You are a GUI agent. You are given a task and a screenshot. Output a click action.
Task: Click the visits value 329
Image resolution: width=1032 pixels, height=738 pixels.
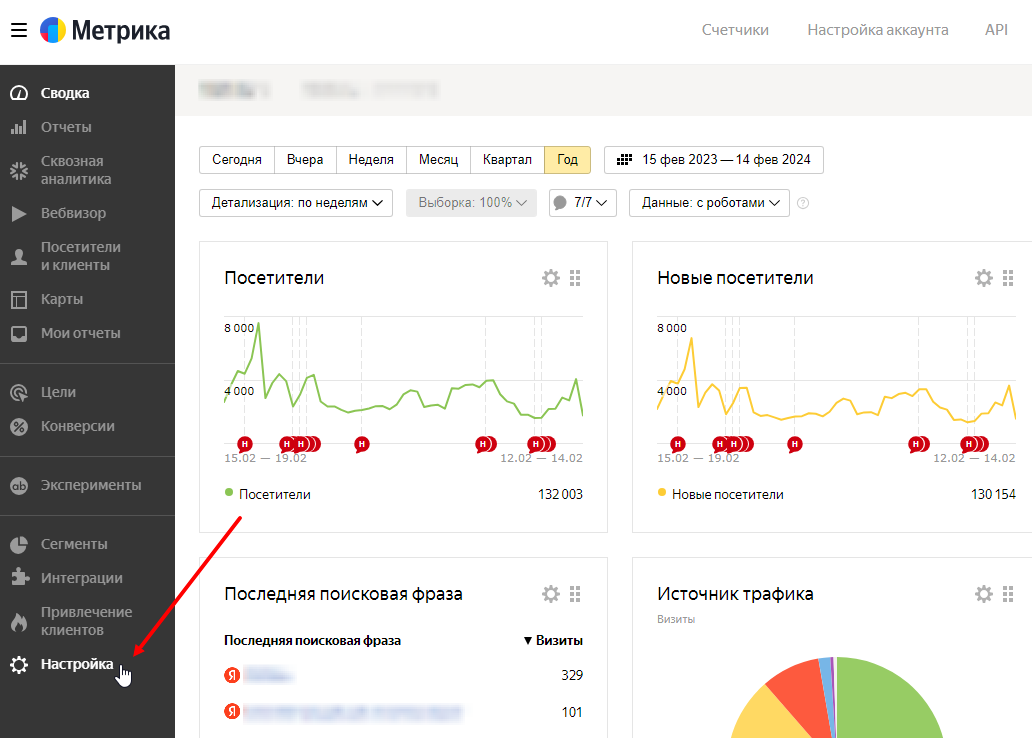point(572,675)
